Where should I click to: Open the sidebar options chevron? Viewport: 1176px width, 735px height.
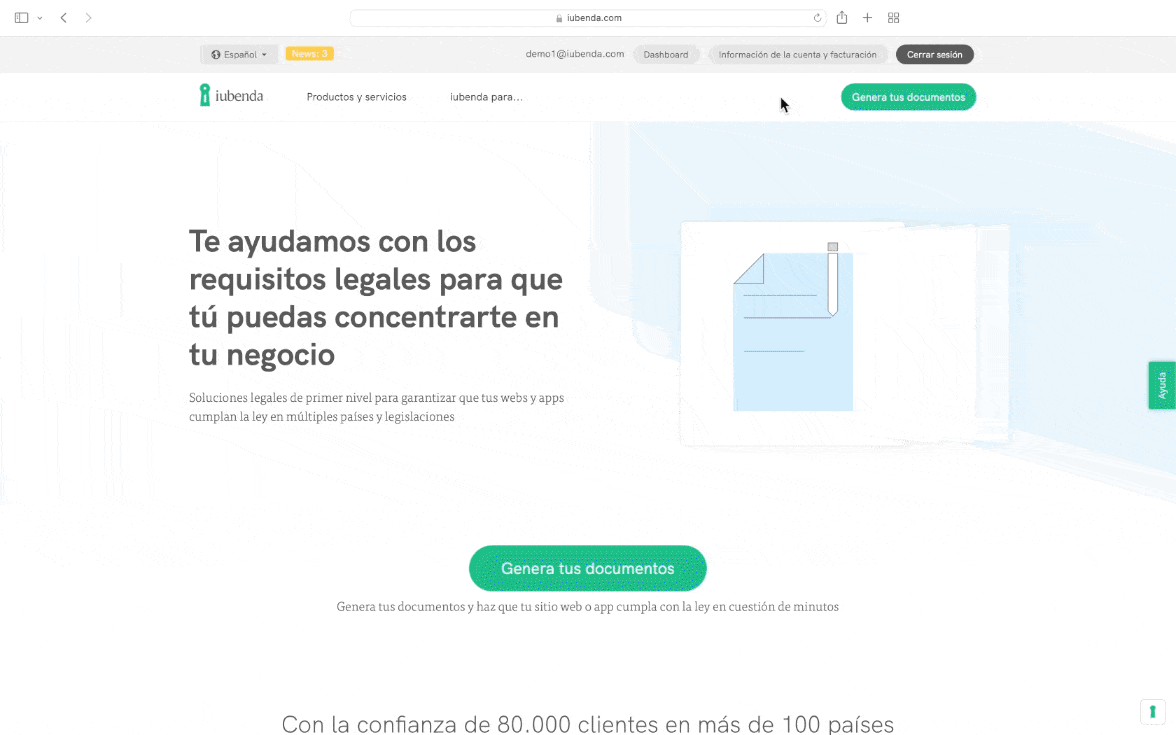[x=40, y=18]
